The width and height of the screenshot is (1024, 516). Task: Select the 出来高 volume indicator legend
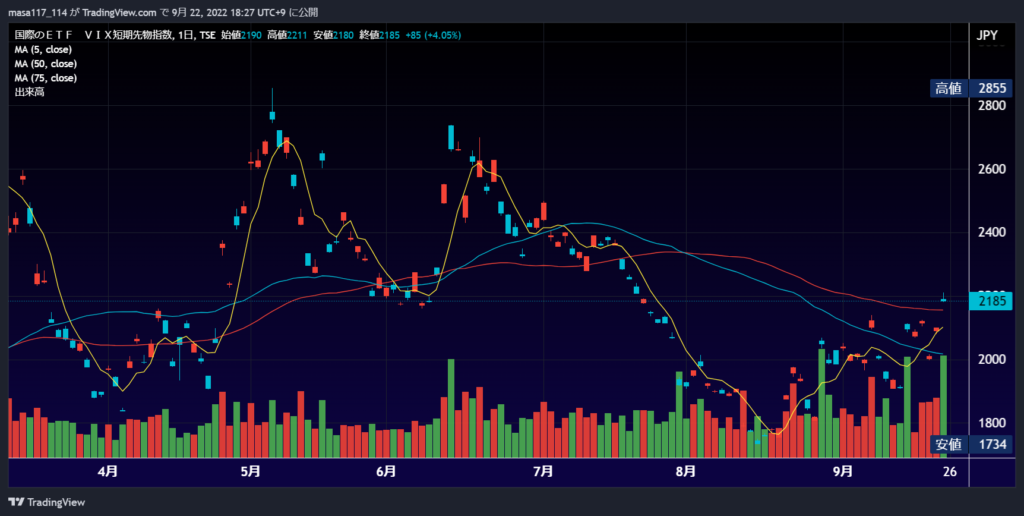coord(29,92)
